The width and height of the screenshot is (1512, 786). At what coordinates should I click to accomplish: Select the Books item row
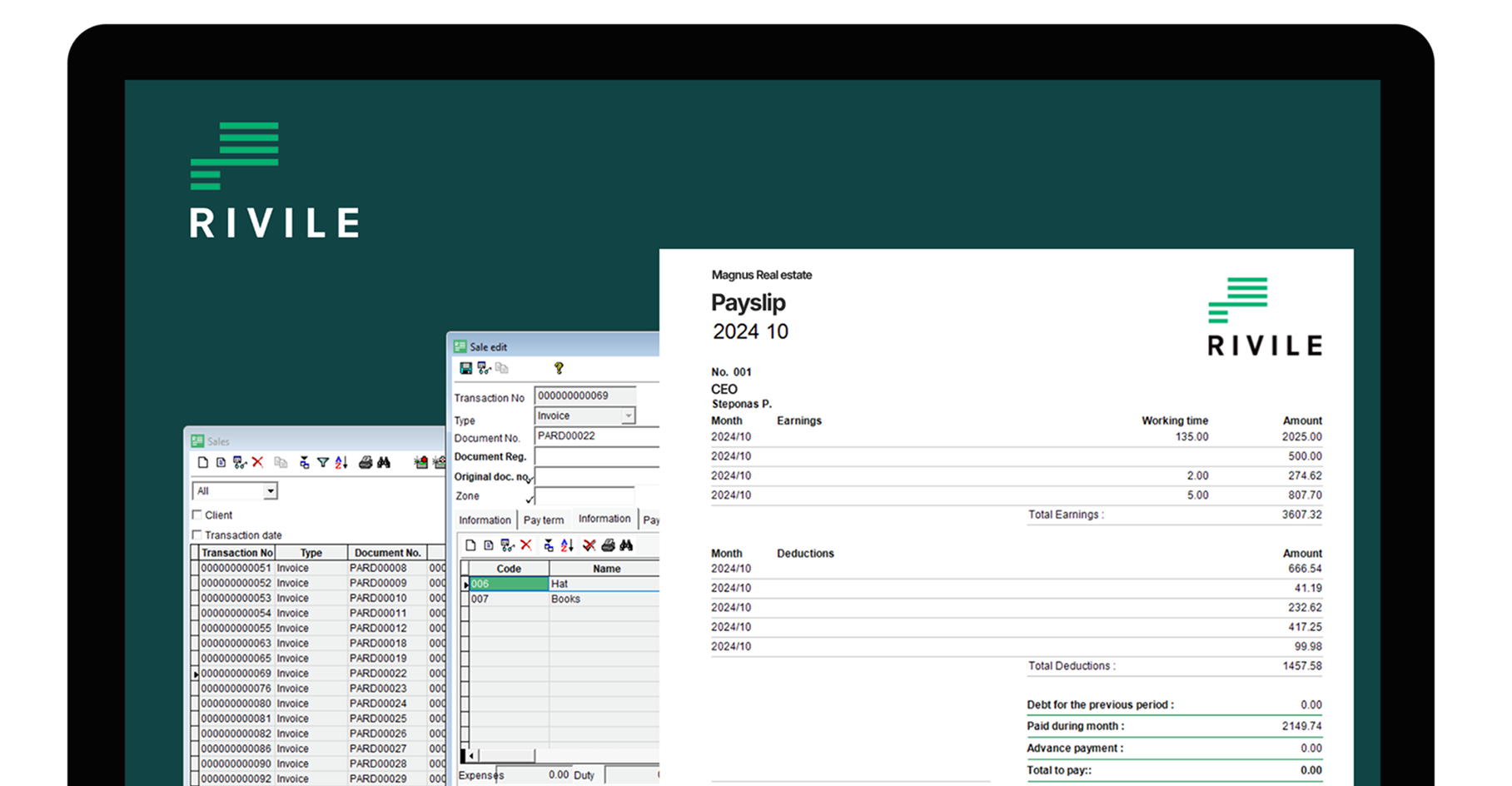tap(565, 599)
